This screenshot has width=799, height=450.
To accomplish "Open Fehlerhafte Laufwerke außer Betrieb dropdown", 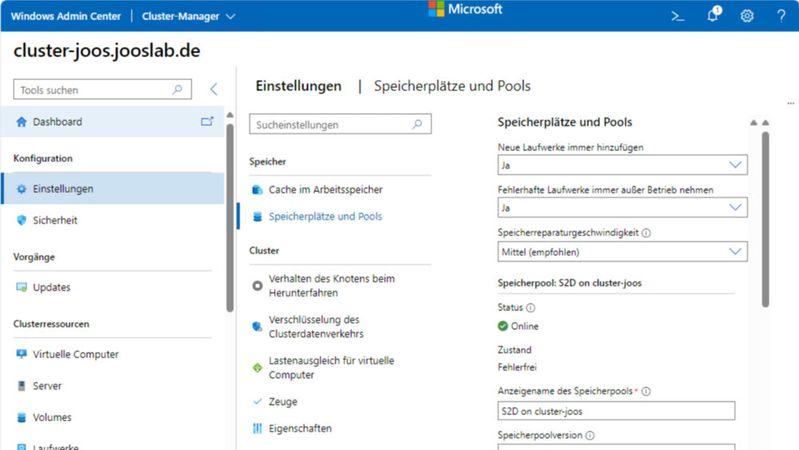I will [x=622, y=208].
